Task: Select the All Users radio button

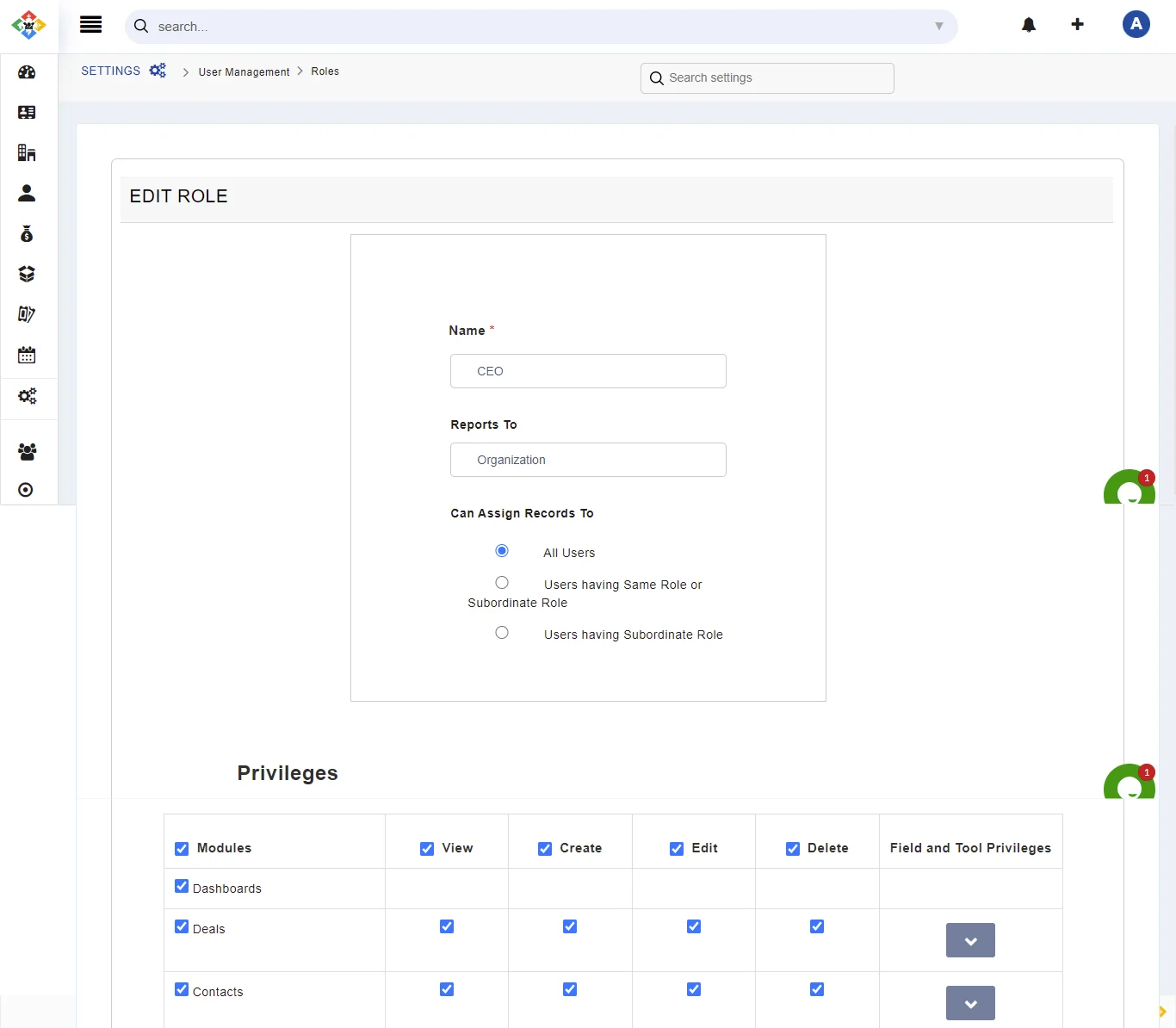Action: click(x=502, y=551)
